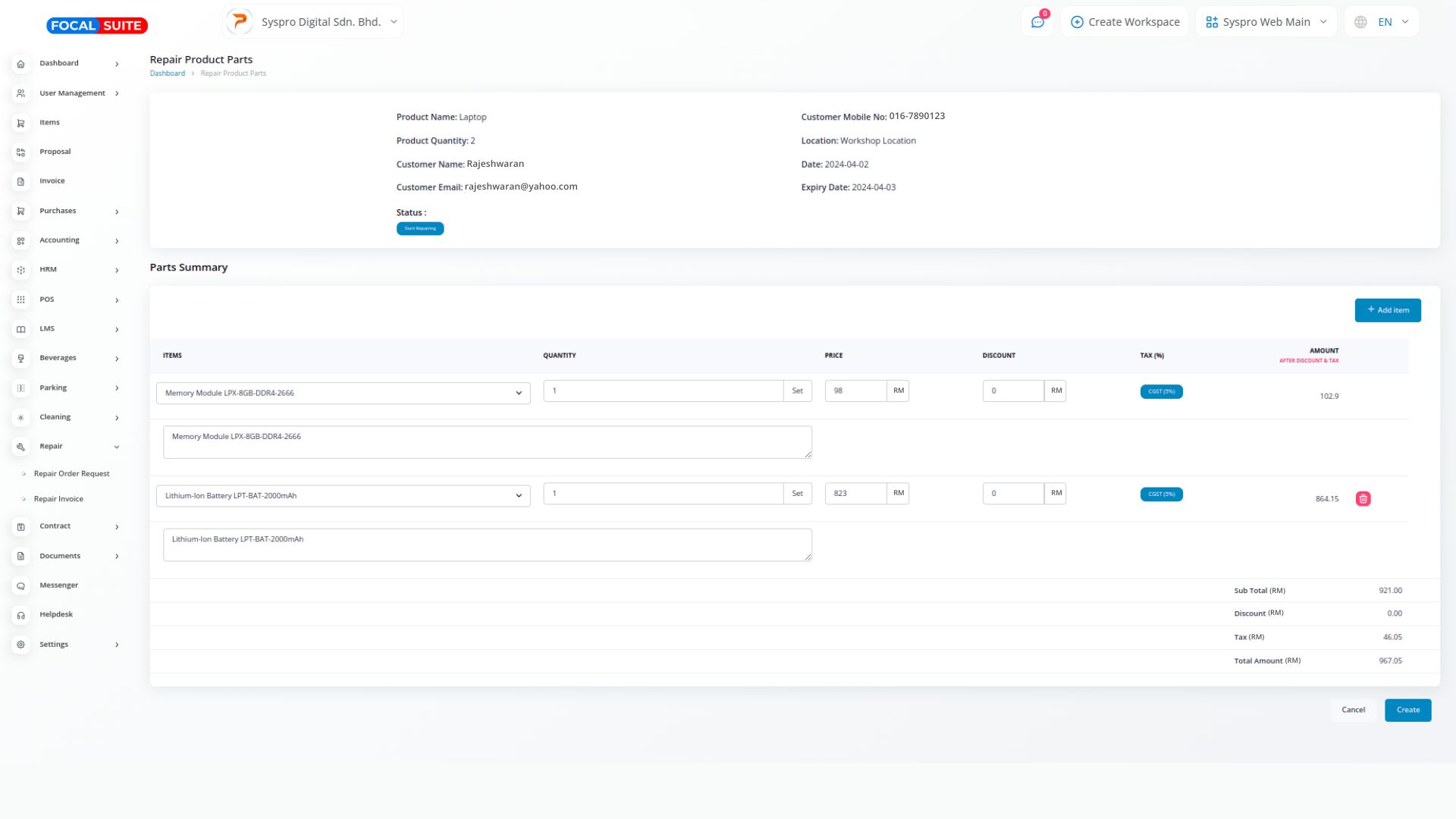
Task: Open Messenger from the sidebar icon
Action: (x=21, y=585)
